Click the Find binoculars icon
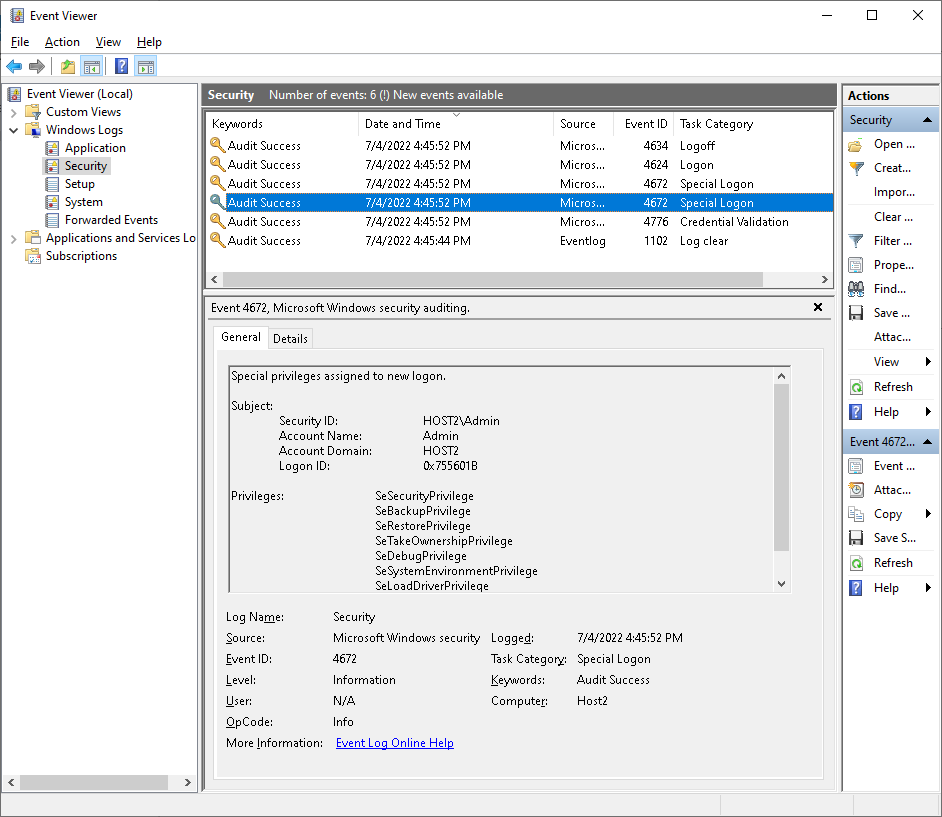This screenshot has width=942, height=817. tap(856, 289)
